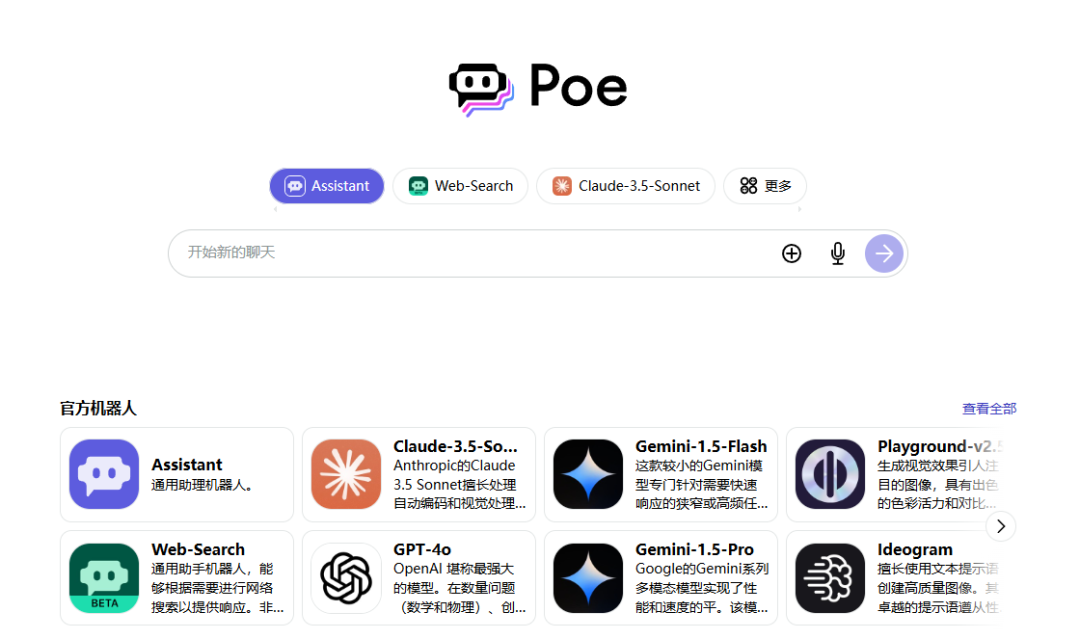Viewport: 1080px width, 639px height.
Task: Select the highlighted Assistant pill
Action: click(326, 185)
